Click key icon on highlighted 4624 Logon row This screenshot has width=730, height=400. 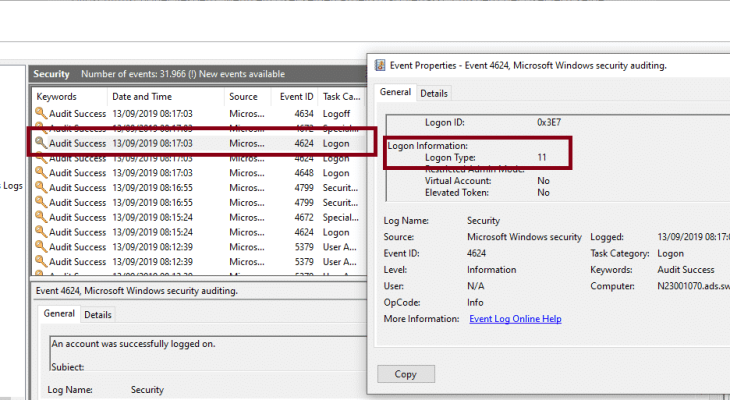pos(40,143)
